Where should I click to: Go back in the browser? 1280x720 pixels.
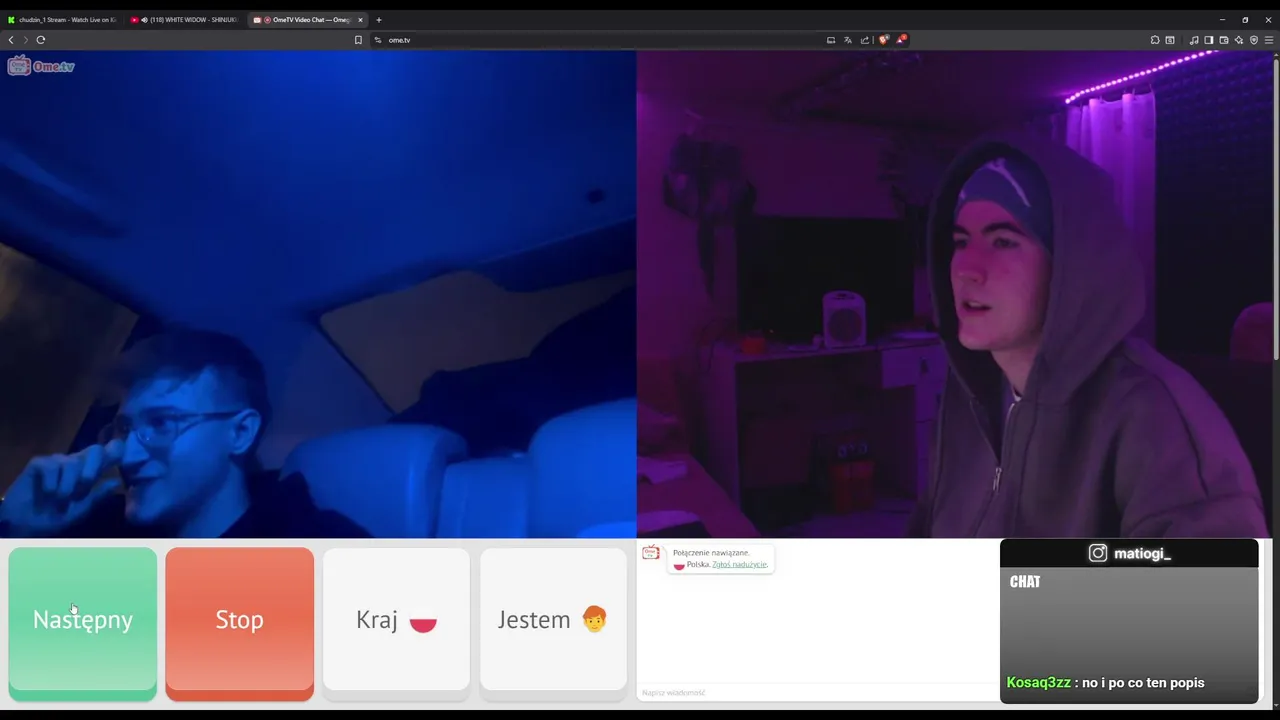[11, 40]
